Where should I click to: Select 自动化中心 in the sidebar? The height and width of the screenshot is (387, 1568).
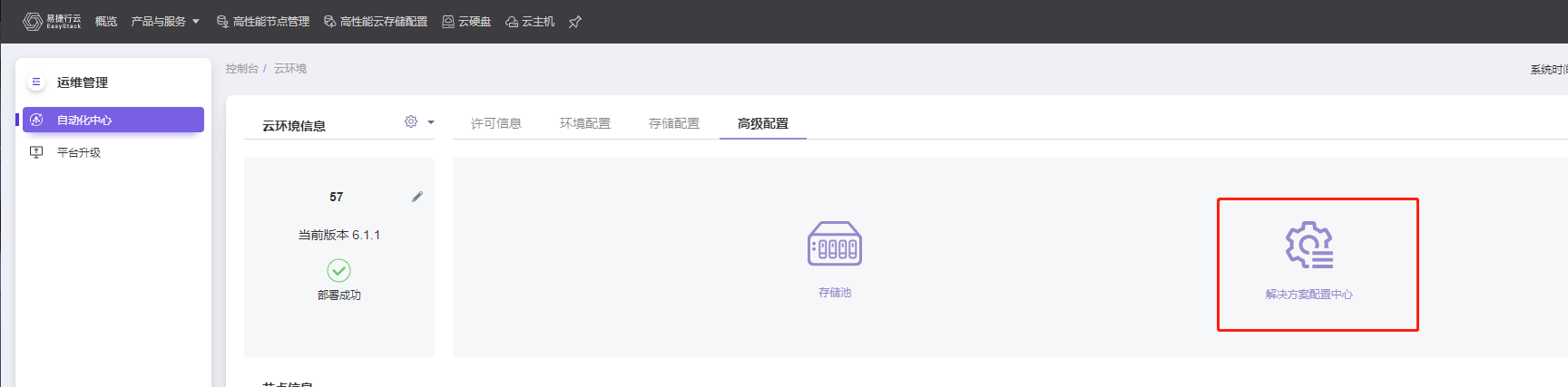(x=84, y=120)
